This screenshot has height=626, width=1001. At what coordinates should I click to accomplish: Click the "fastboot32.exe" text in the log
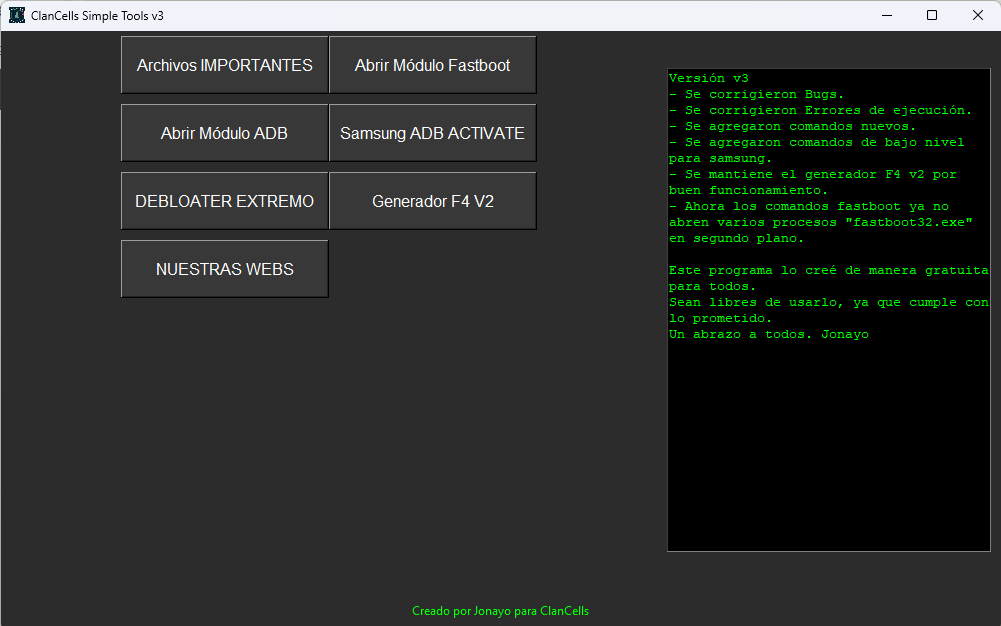pos(924,222)
